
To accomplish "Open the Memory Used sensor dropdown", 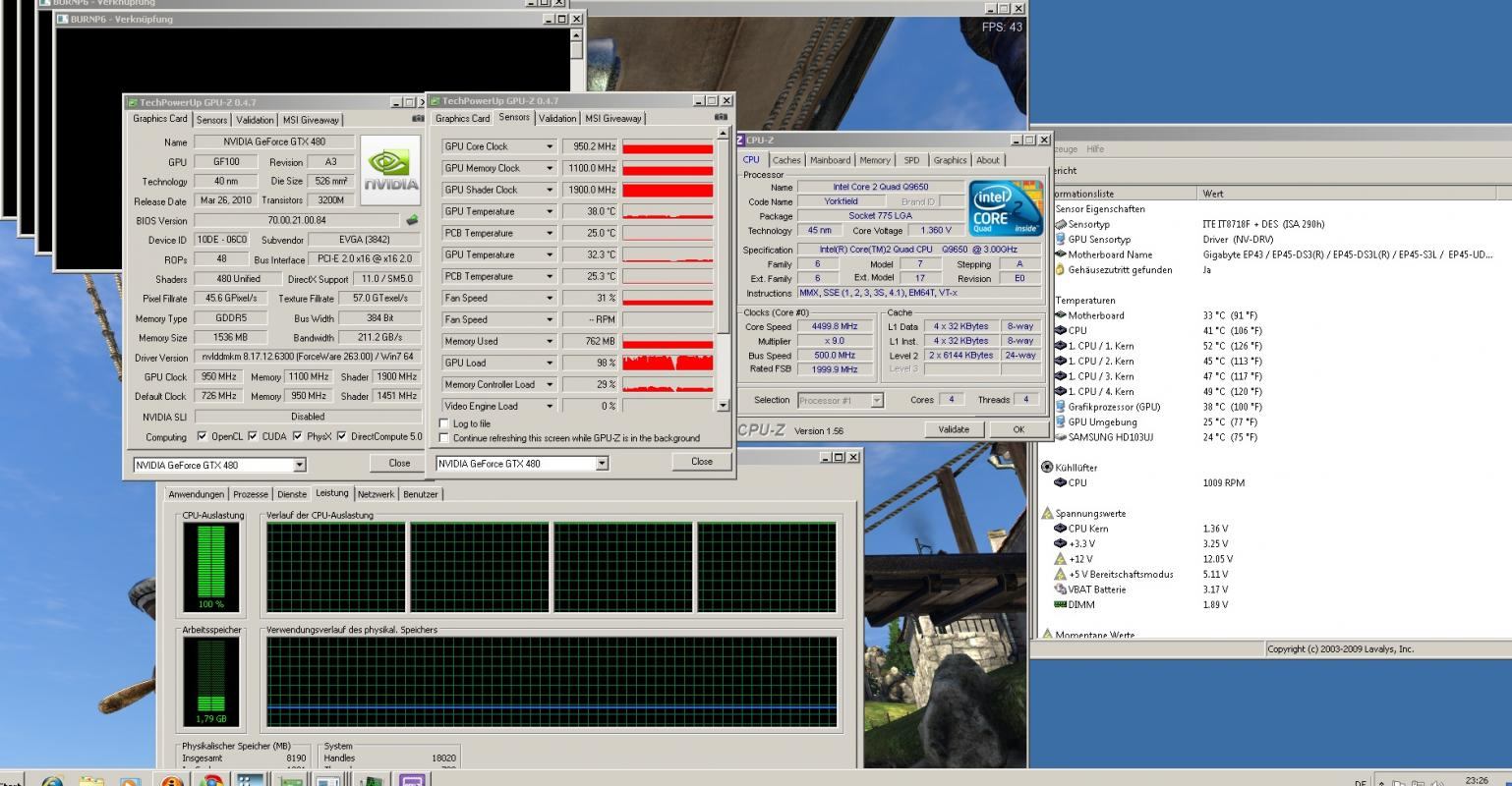I will pyautogui.click(x=550, y=341).
